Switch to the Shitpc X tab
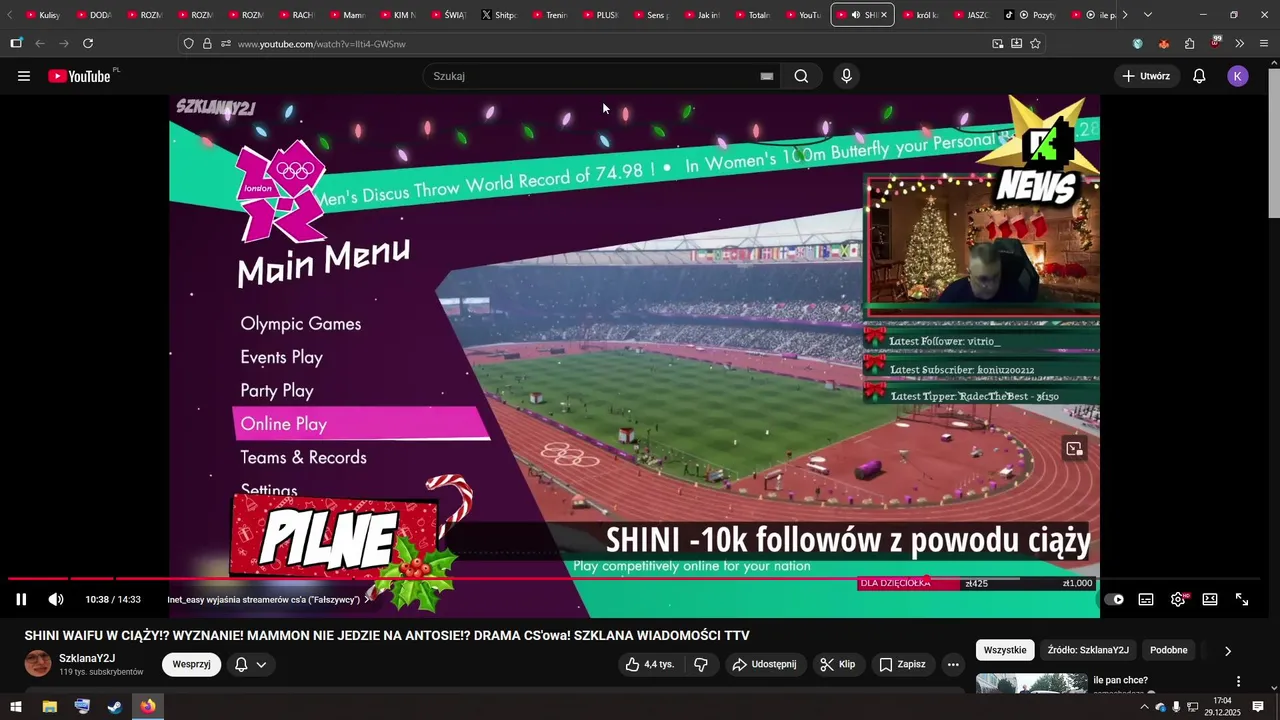Image resolution: width=1280 pixels, height=720 pixels. (499, 15)
